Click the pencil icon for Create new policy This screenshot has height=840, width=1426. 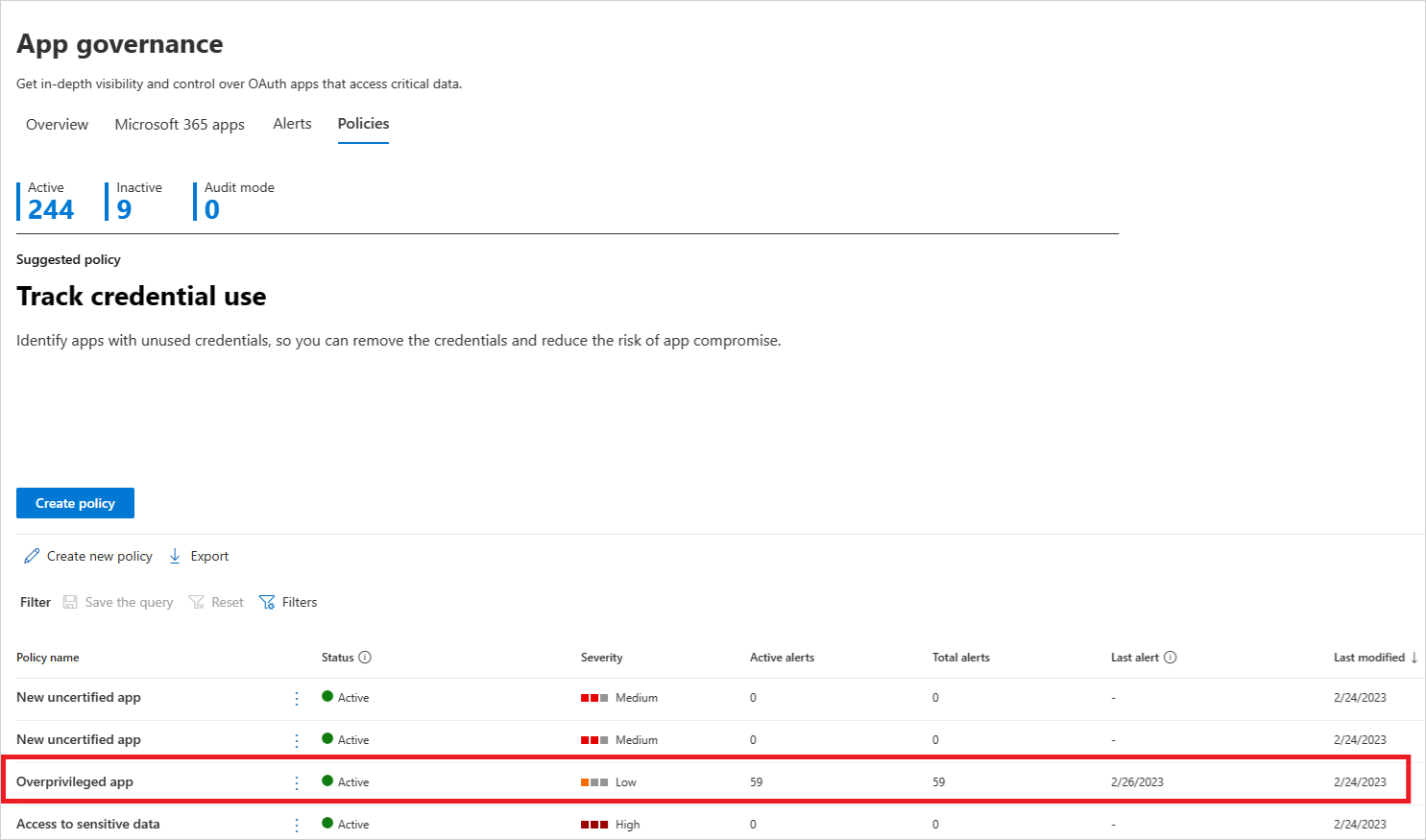point(32,556)
